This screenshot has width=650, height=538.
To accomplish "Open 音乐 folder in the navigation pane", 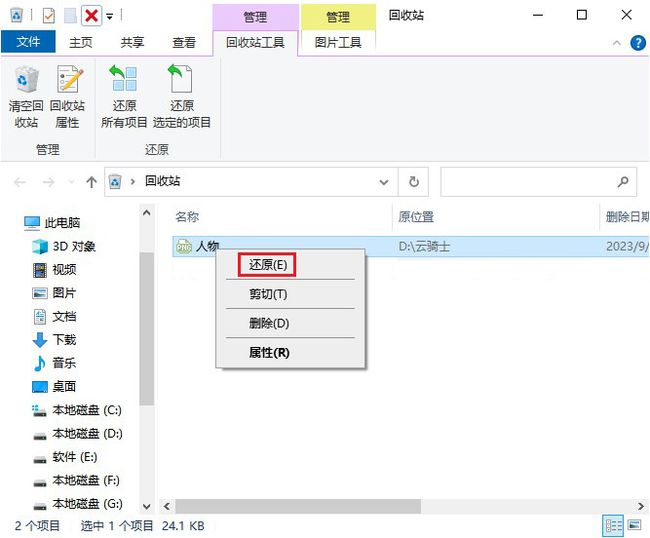I will pos(54,363).
